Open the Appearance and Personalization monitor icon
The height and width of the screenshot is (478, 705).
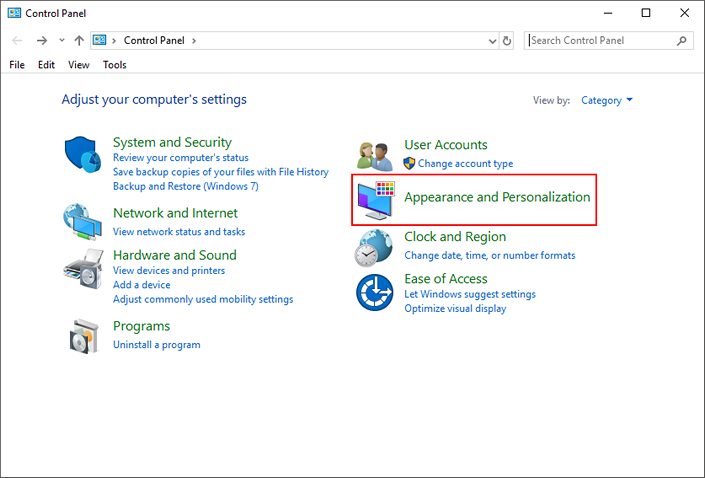(376, 201)
